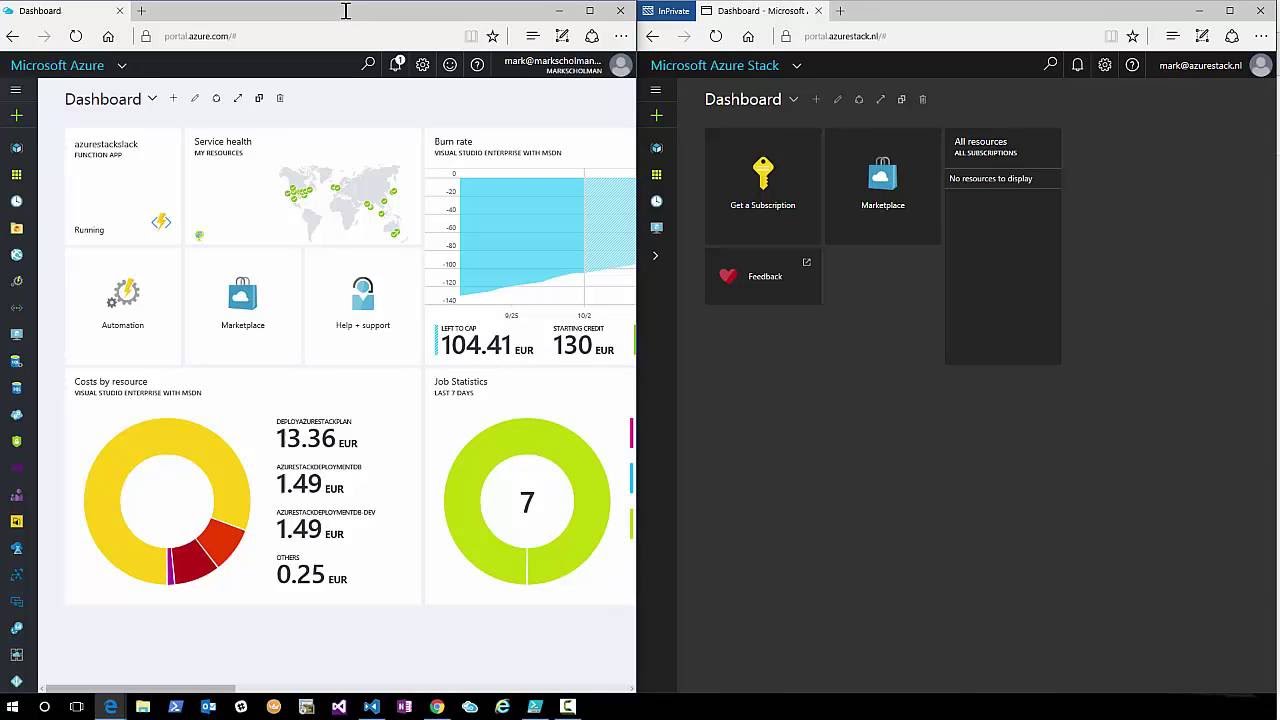Open Windows Start button on taskbar

pos(12,706)
